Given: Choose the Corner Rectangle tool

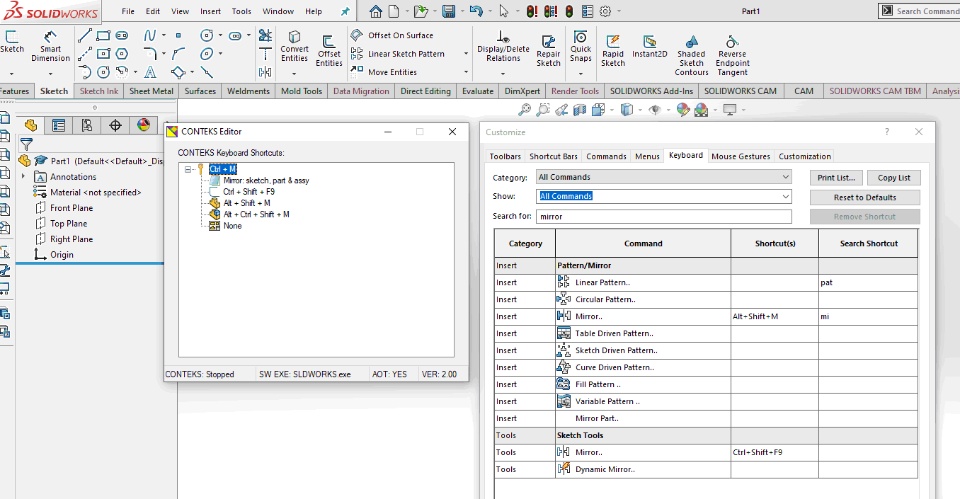Looking at the screenshot, I should [x=103, y=36].
